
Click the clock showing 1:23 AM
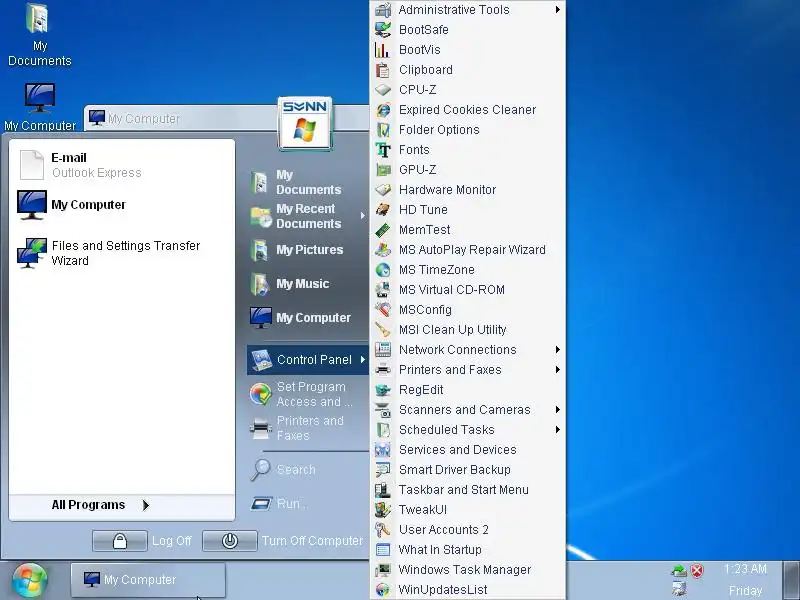tap(745, 569)
